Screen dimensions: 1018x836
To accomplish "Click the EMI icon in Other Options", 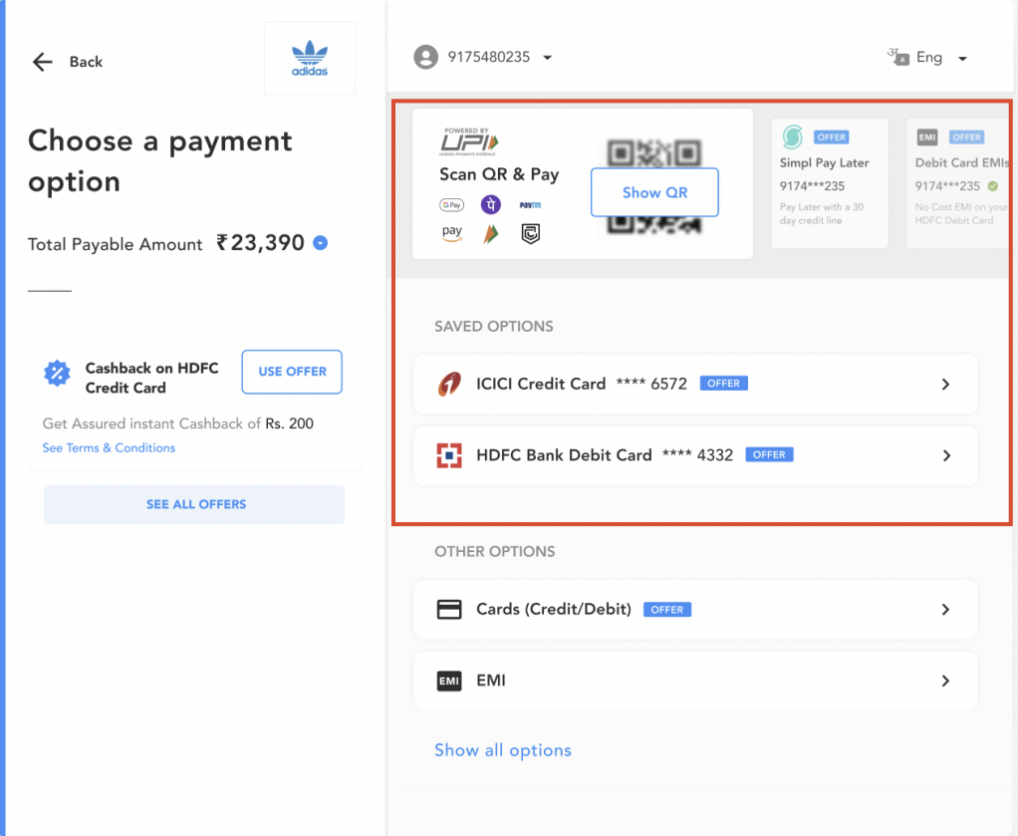I will pos(449,681).
